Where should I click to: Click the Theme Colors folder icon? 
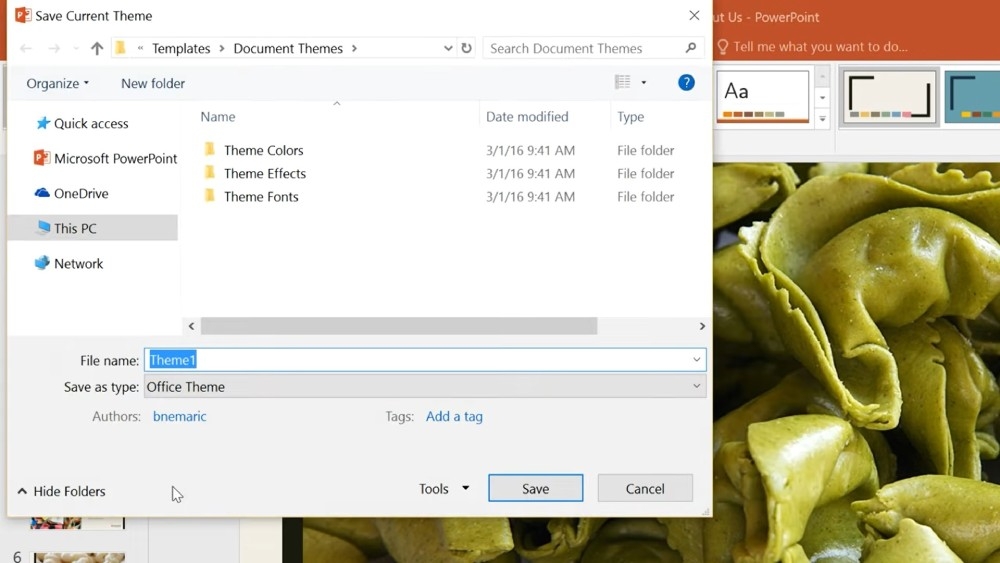click(x=209, y=150)
